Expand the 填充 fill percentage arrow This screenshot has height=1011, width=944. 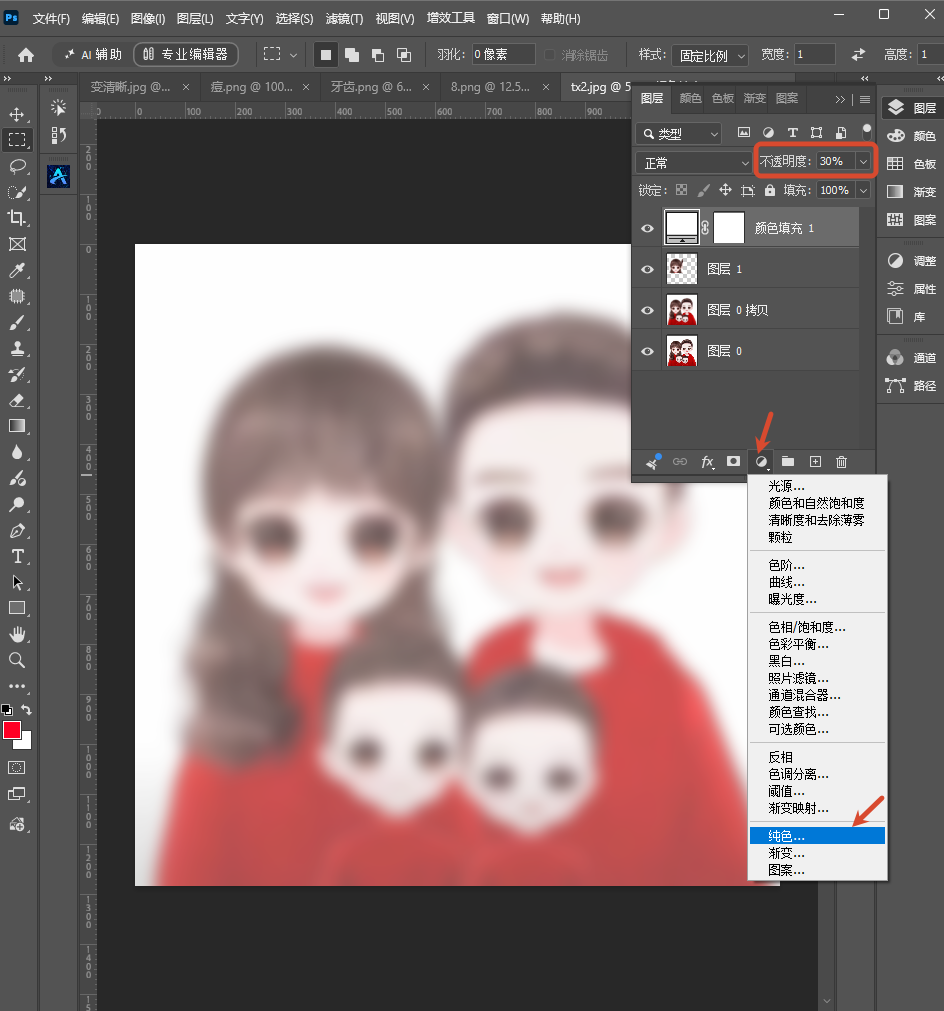point(863,190)
